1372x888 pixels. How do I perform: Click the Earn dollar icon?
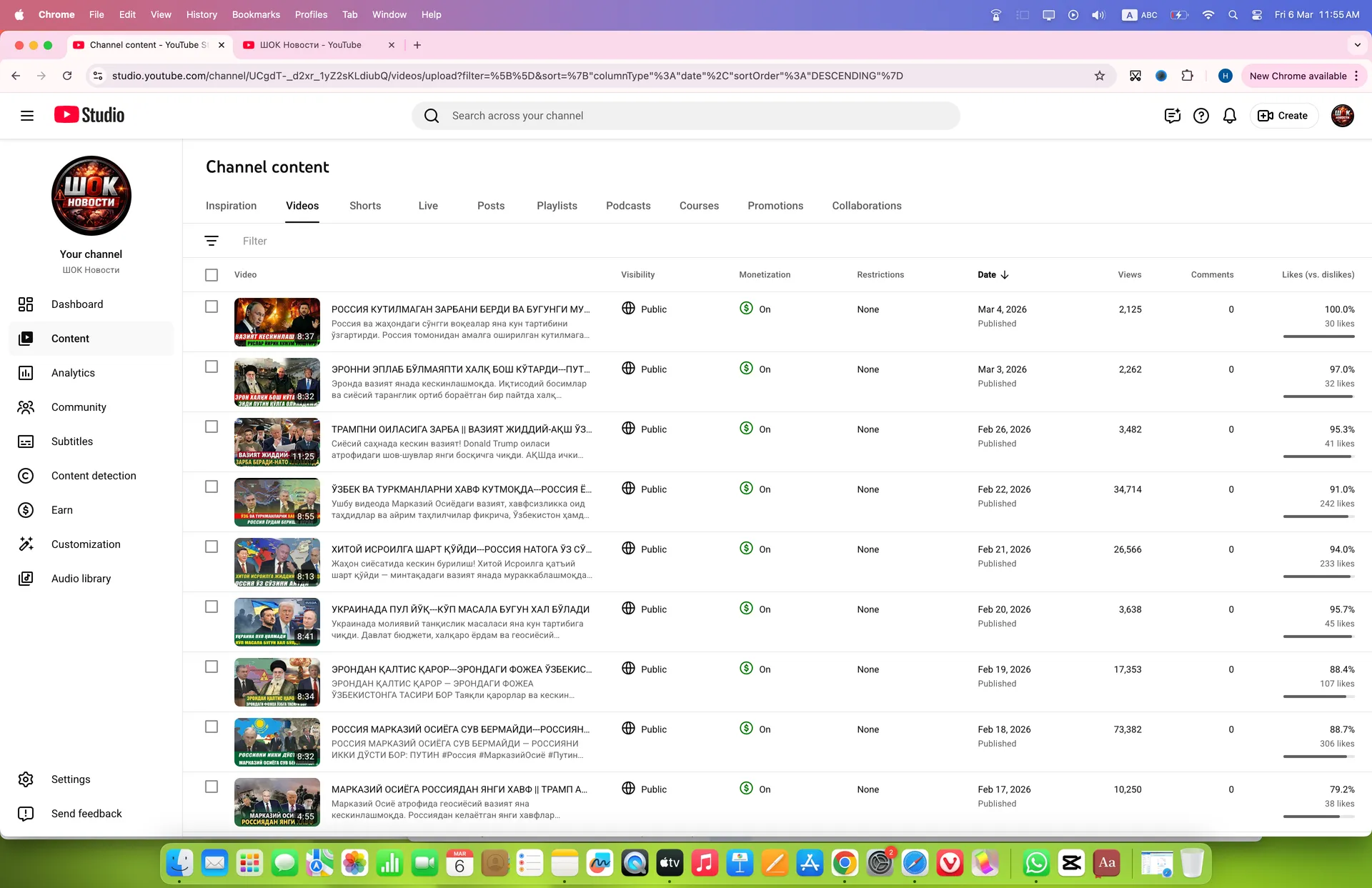(26, 510)
